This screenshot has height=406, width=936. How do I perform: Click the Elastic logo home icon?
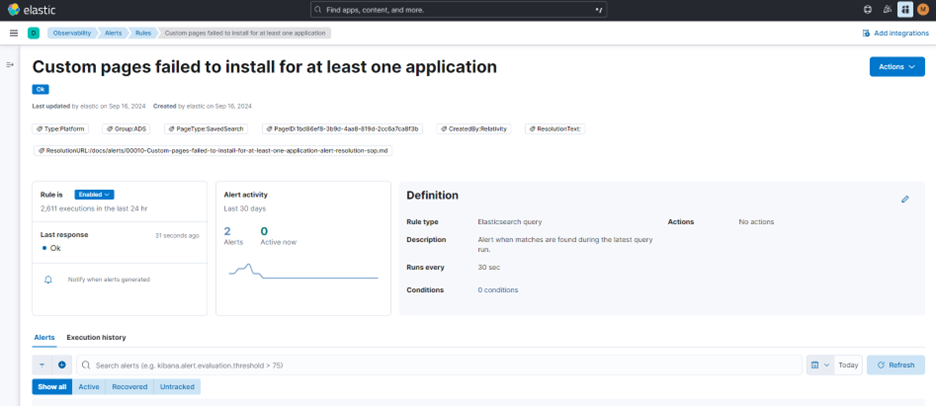click(x=14, y=10)
